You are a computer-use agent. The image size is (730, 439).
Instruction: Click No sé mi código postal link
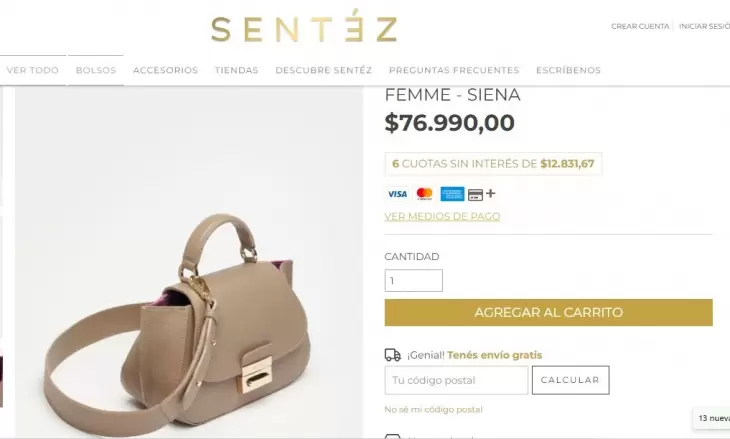(433, 410)
